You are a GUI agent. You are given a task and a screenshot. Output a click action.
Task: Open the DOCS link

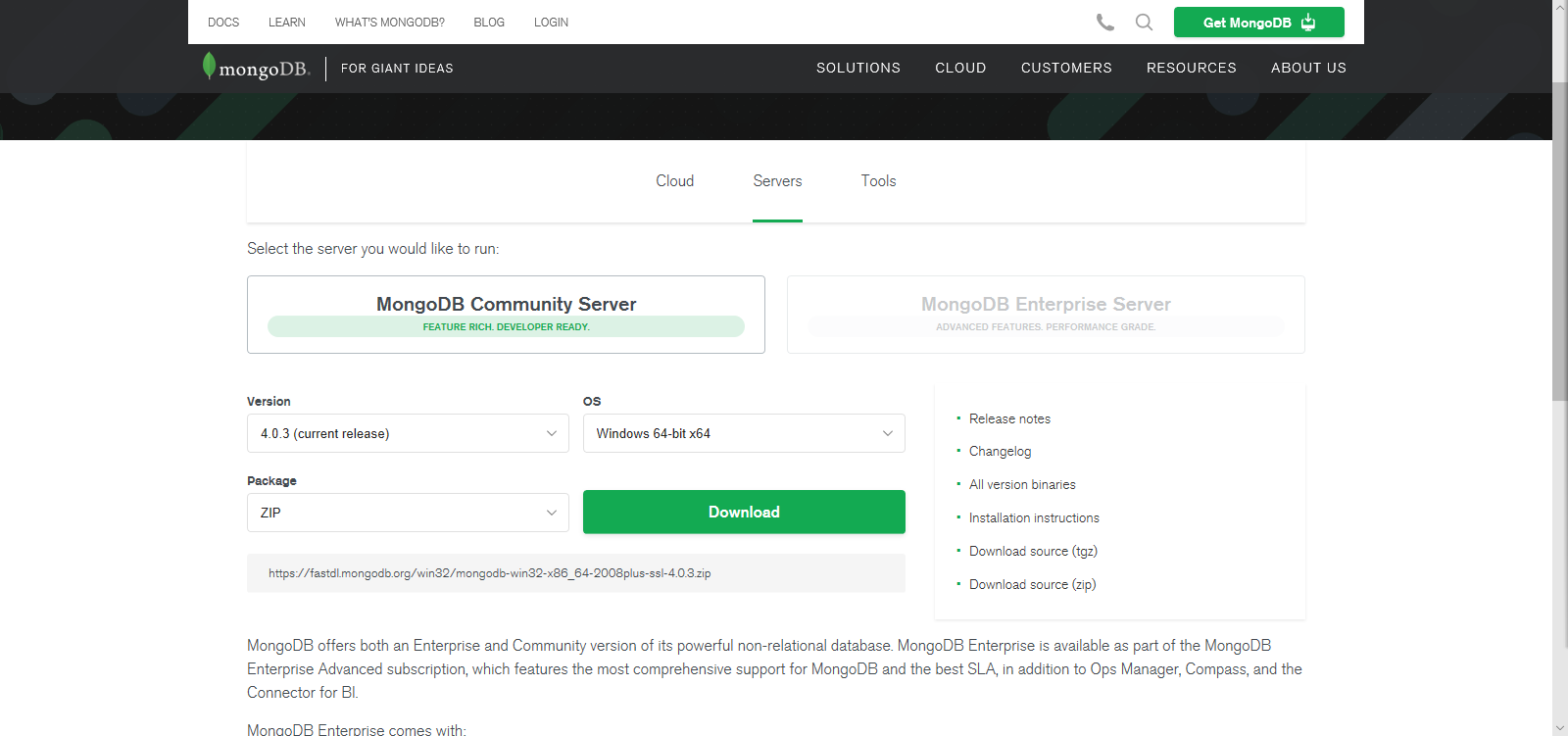point(223,23)
